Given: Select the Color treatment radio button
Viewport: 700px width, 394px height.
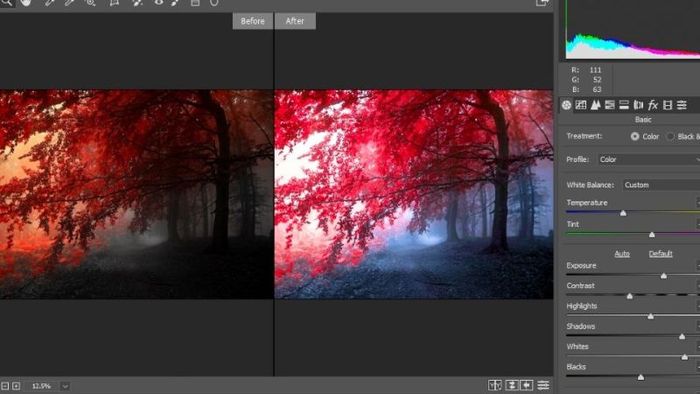Looking at the screenshot, I should [635, 137].
